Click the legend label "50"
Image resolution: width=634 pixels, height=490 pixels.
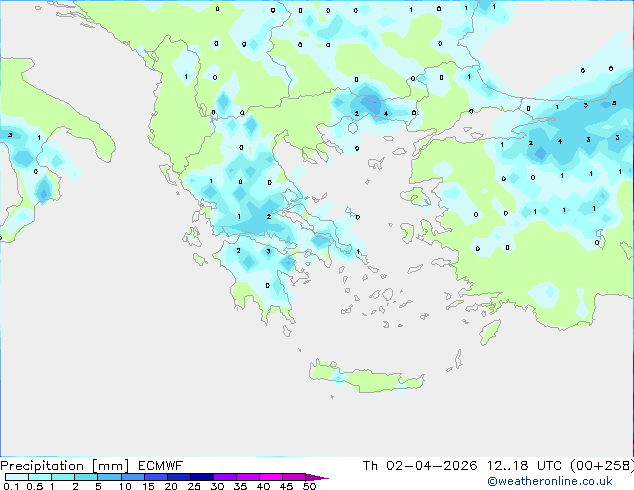(x=309, y=486)
